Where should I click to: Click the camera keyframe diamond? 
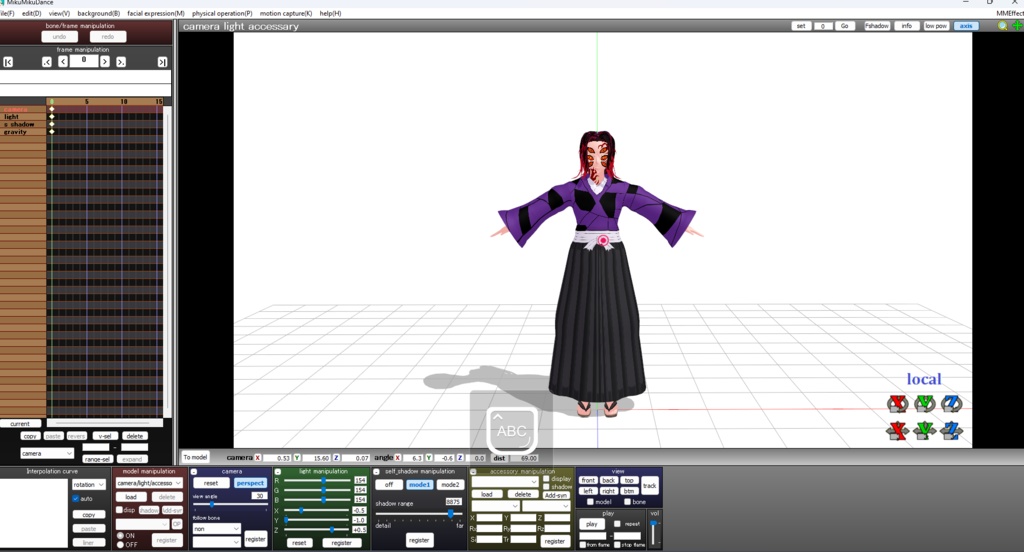tap(52, 109)
